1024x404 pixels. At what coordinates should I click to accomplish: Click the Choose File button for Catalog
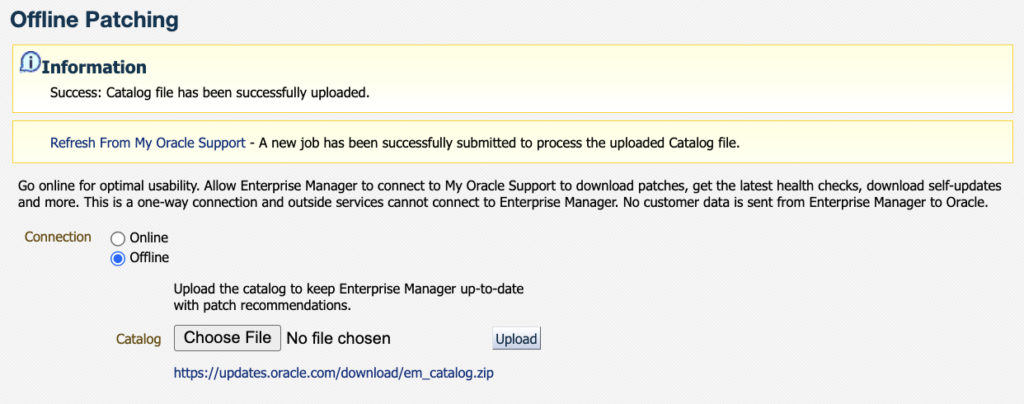227,338
